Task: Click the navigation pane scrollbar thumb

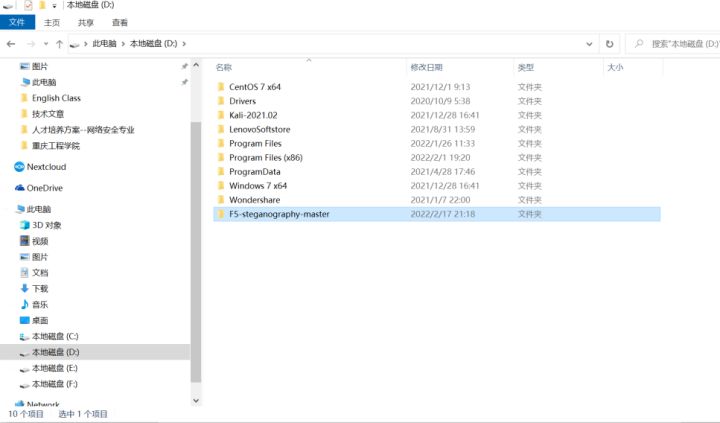Action: pos(196,252)
